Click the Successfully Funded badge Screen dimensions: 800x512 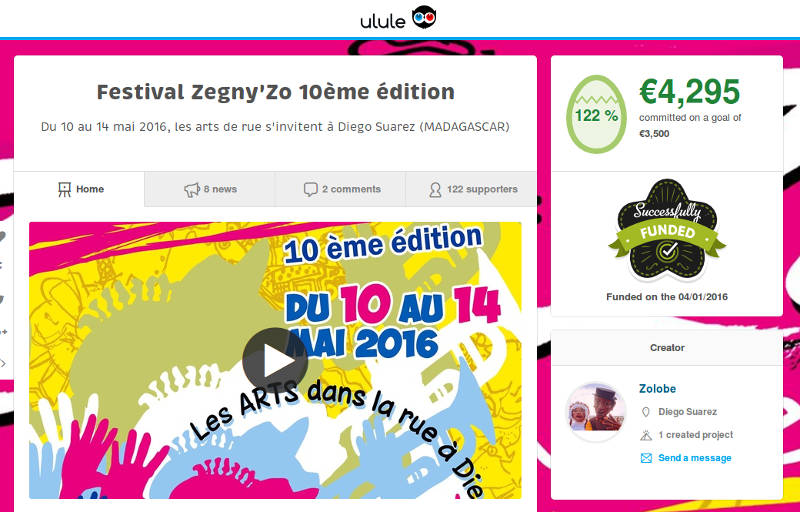click(x=667, y=230)
